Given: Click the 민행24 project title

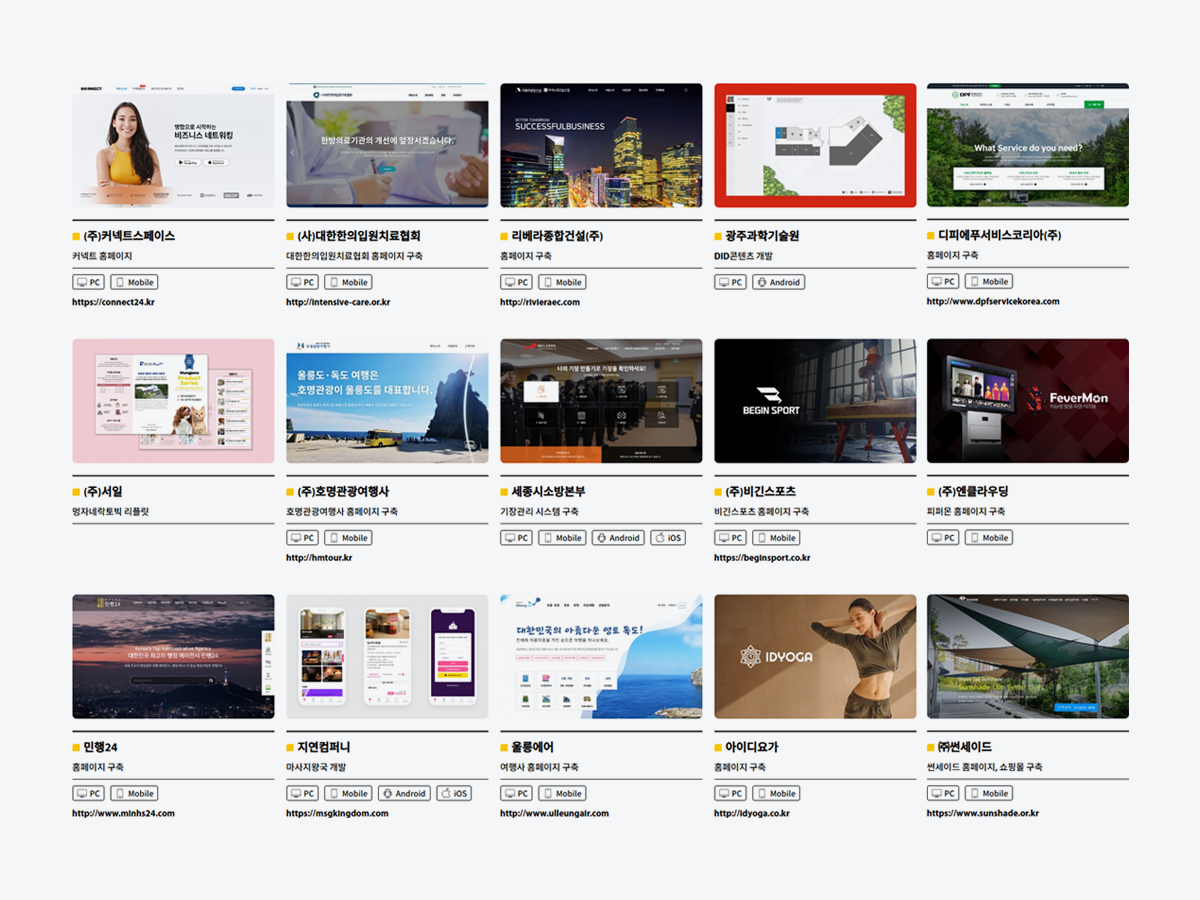Looking at the screenshot, I should [100, 747].
